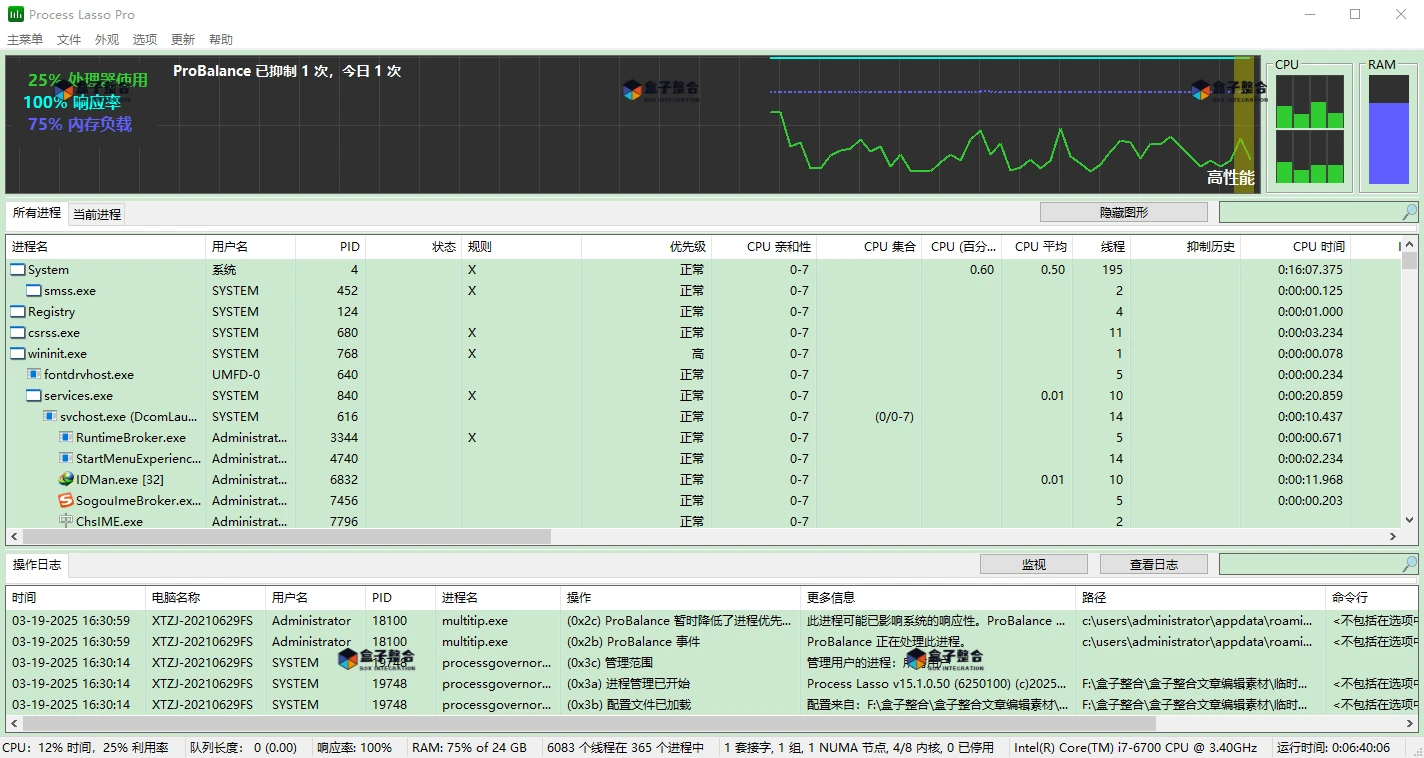Screen dimensions: 1424x758
Task: Select the wininit.exe tree row
Action: (x=57, y=354)
